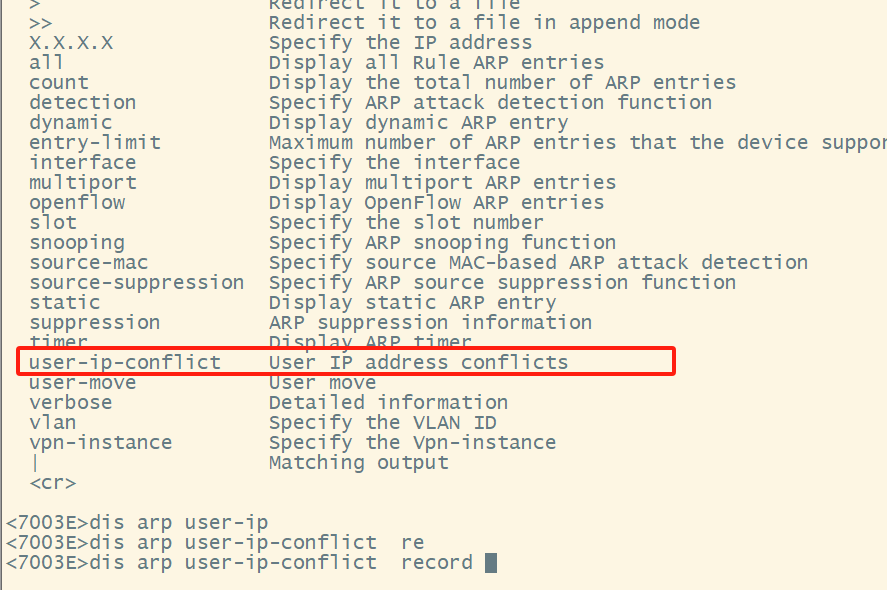Image resolution: width=887 pixels, height=590 pixels.
Task: Click the user-move keyword line
Action: coord(82,382)
